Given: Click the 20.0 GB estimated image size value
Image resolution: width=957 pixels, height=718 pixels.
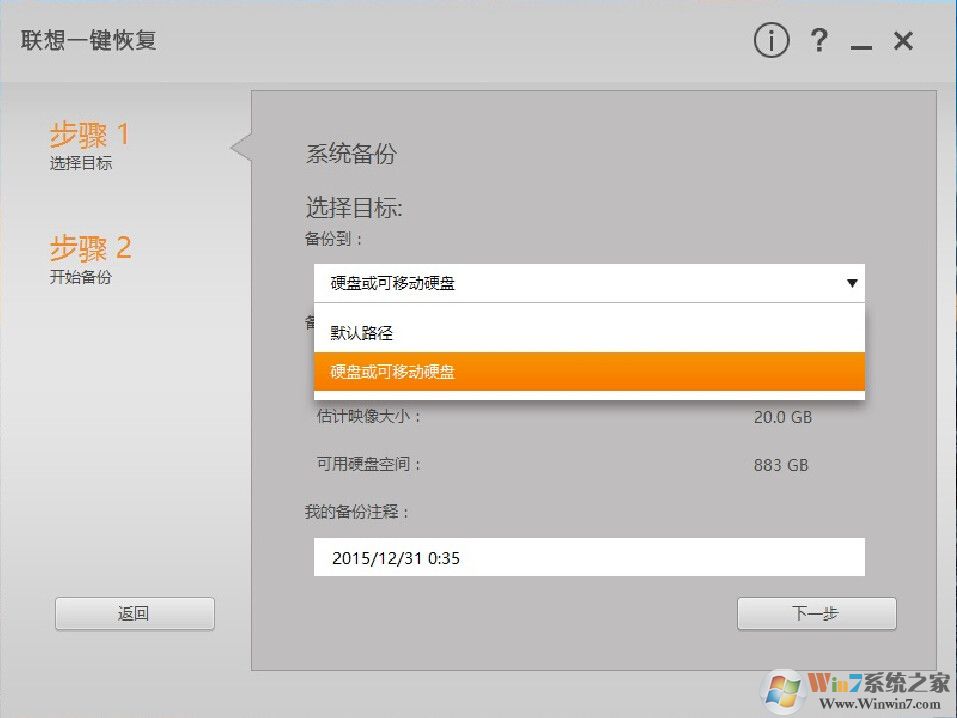Looking at the screenshot, I should 782,417.
